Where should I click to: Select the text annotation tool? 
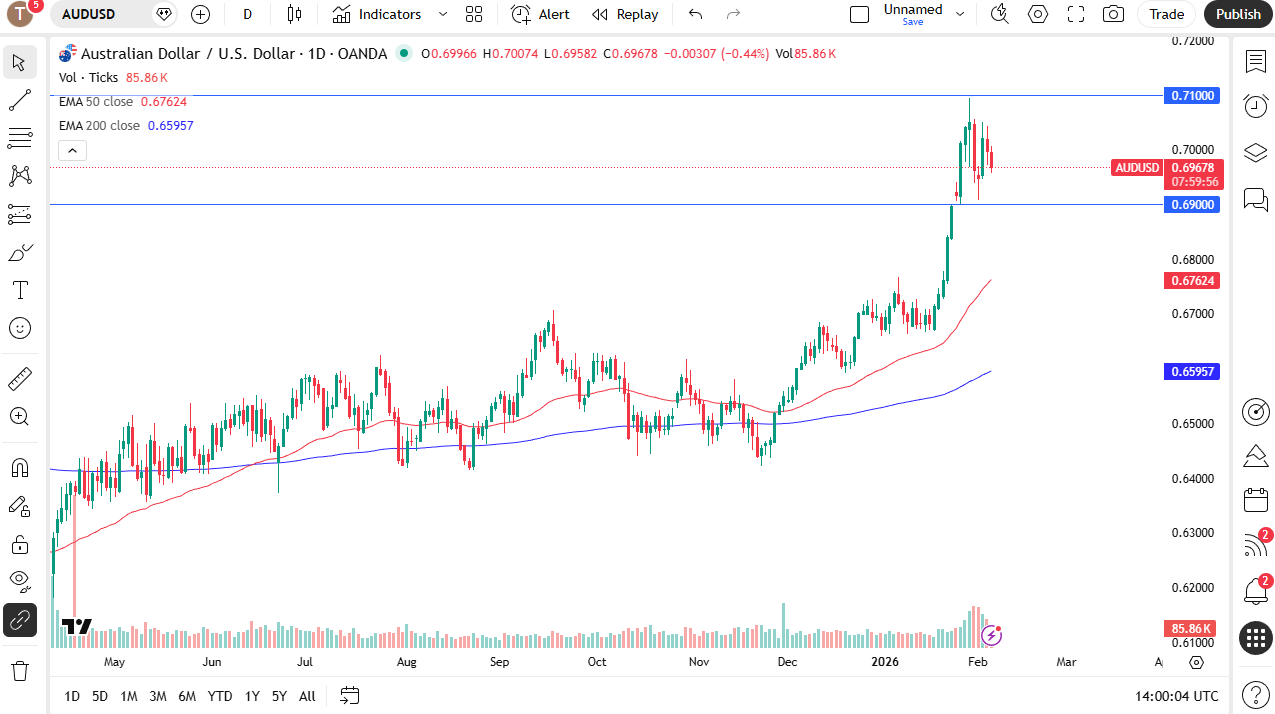click(19, 290)
